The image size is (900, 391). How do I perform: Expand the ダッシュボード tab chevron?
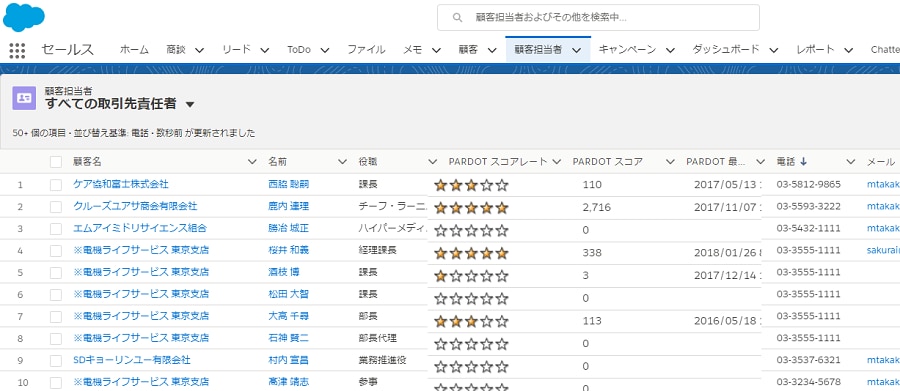pyautogui.click(x=774, y=50)
